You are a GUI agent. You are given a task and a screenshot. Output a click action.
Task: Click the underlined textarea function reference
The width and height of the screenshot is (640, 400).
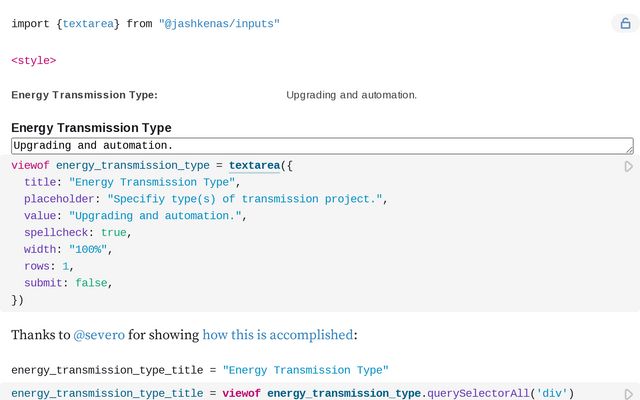pyautogui.click(x=254, y=165)
